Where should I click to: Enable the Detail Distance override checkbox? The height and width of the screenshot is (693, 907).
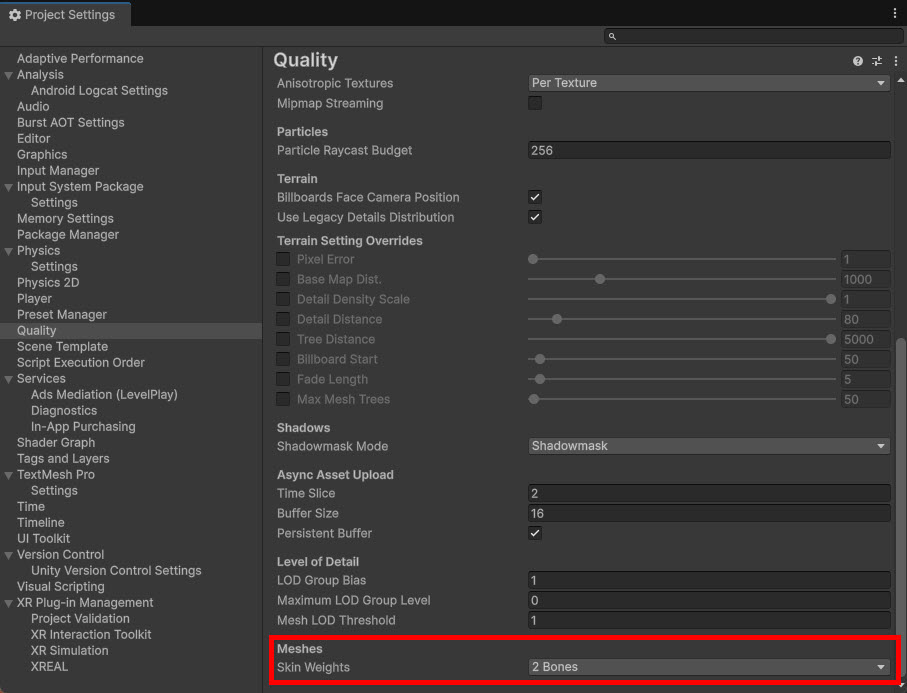click(x=283, y=319)
